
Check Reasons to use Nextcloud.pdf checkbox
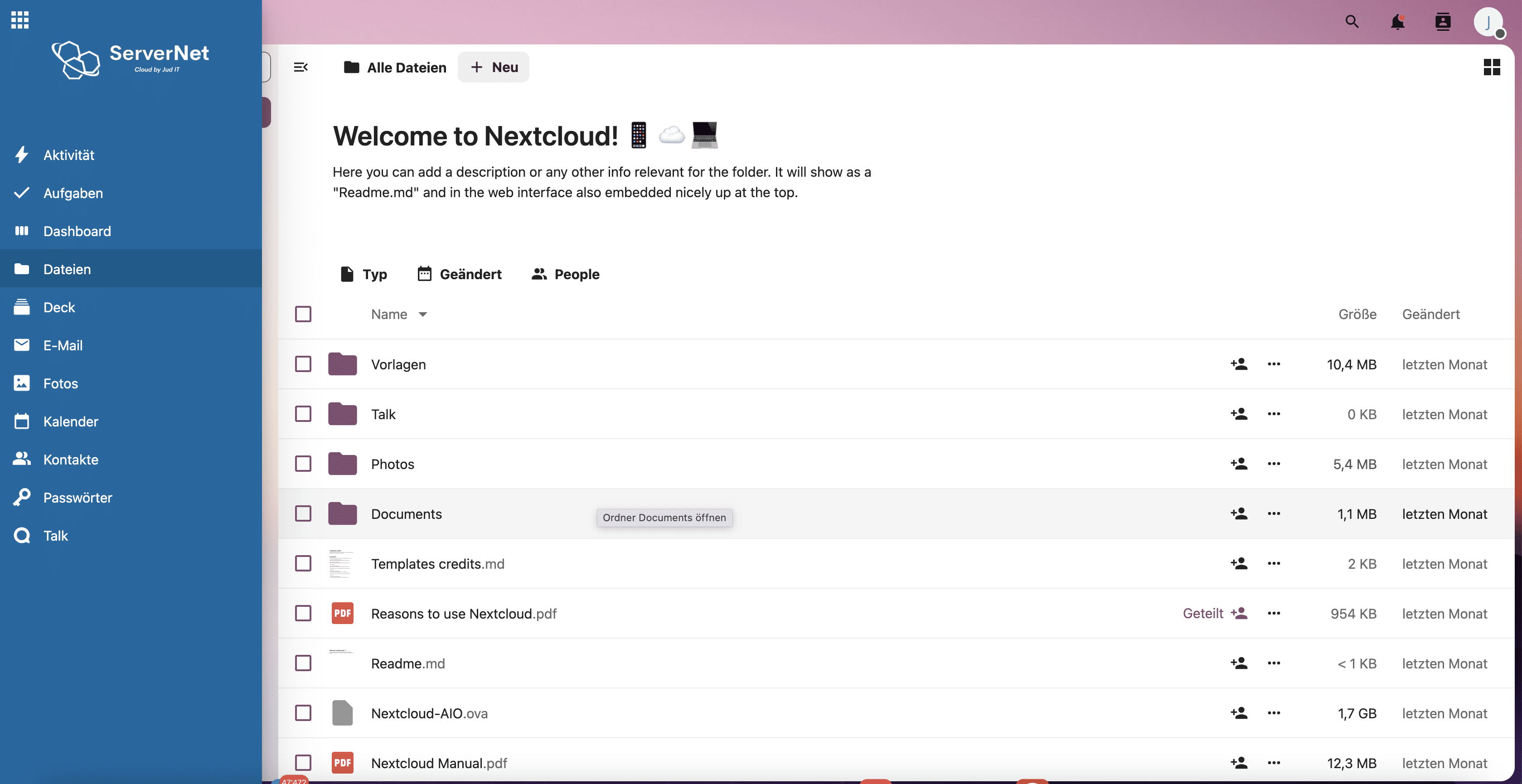(x=303, y=613)
